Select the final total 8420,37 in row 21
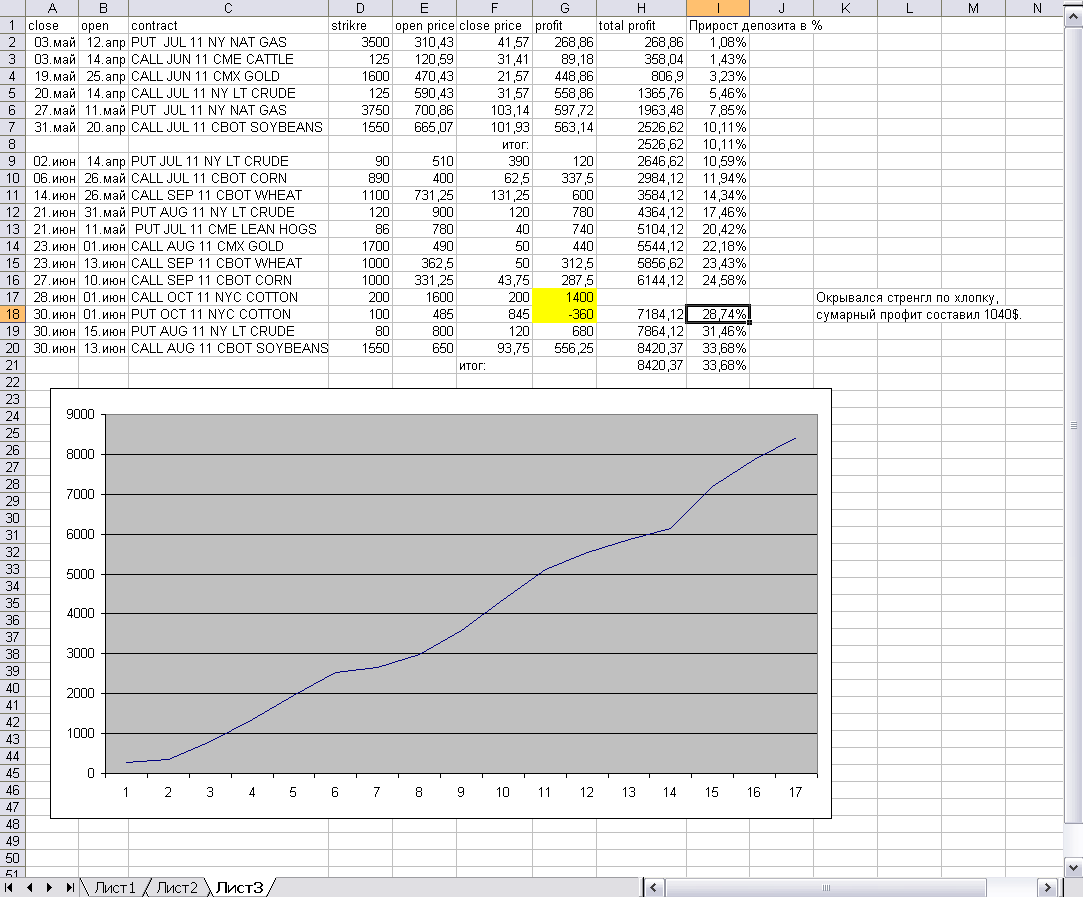Image resolution: width=1083 pixels, height=897 pixels. pos(641,365)
